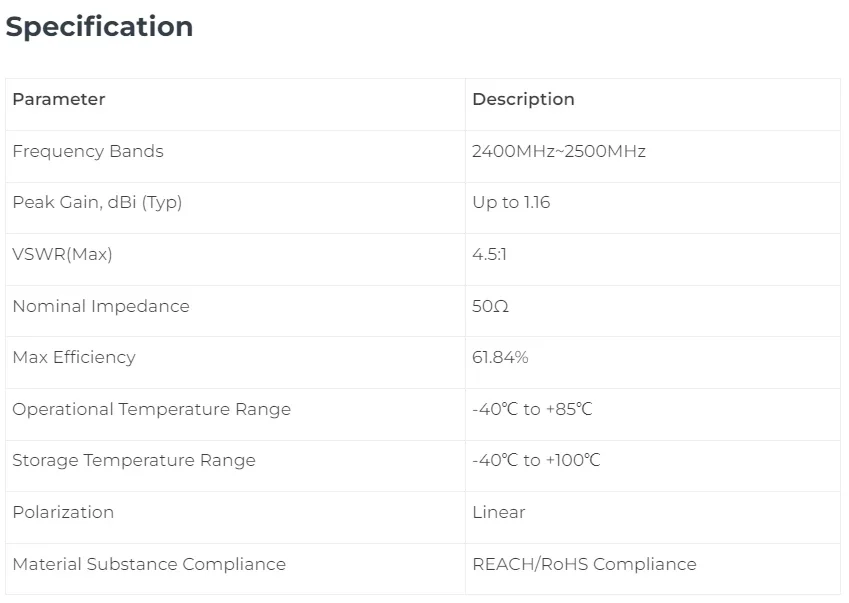This screenshot has height=603, width=849.
Task: Select the 4.5:1 VSWR value
Action: (x=489, y=254)
